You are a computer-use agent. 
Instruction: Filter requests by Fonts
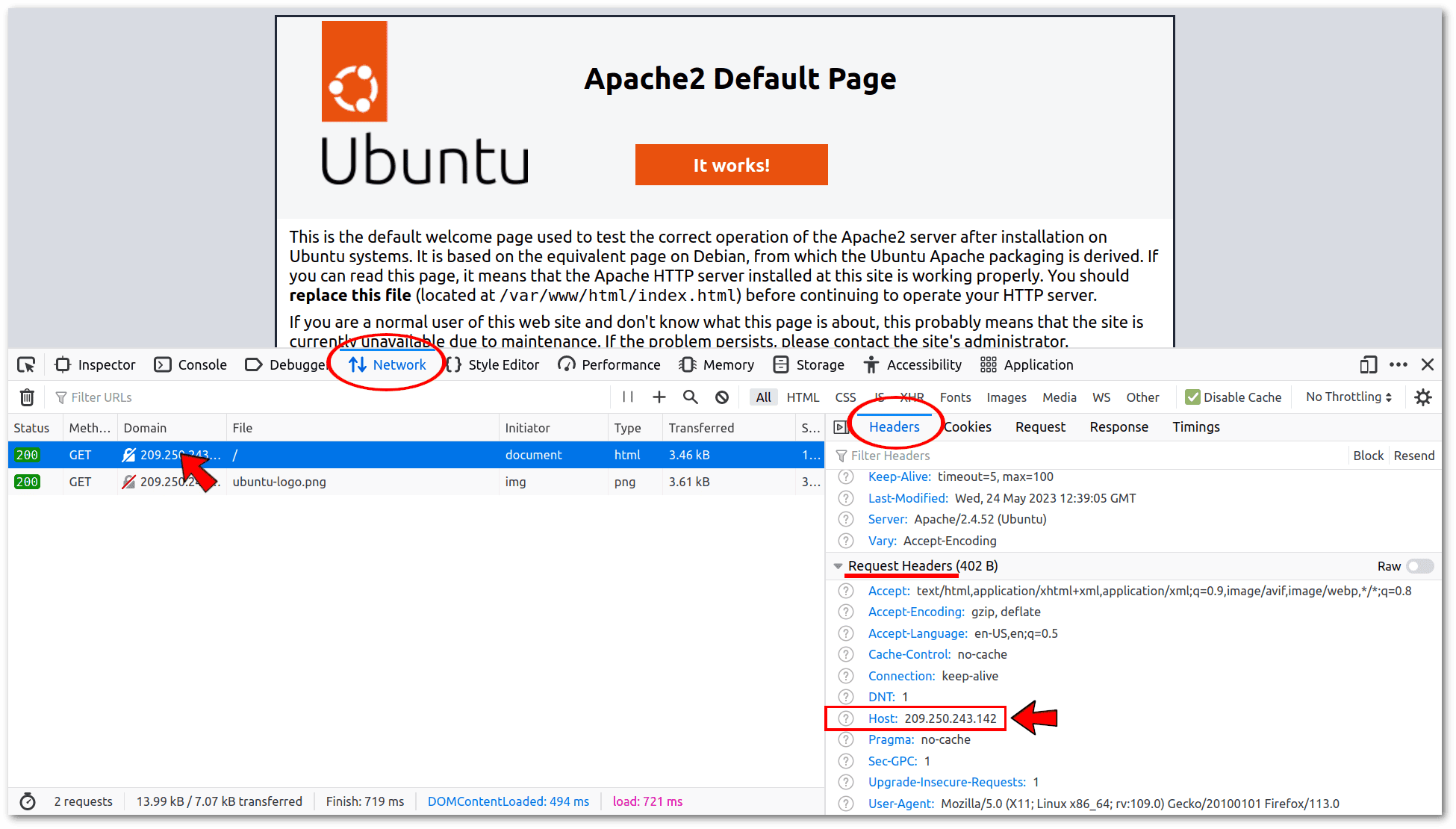tap(955, 397)
